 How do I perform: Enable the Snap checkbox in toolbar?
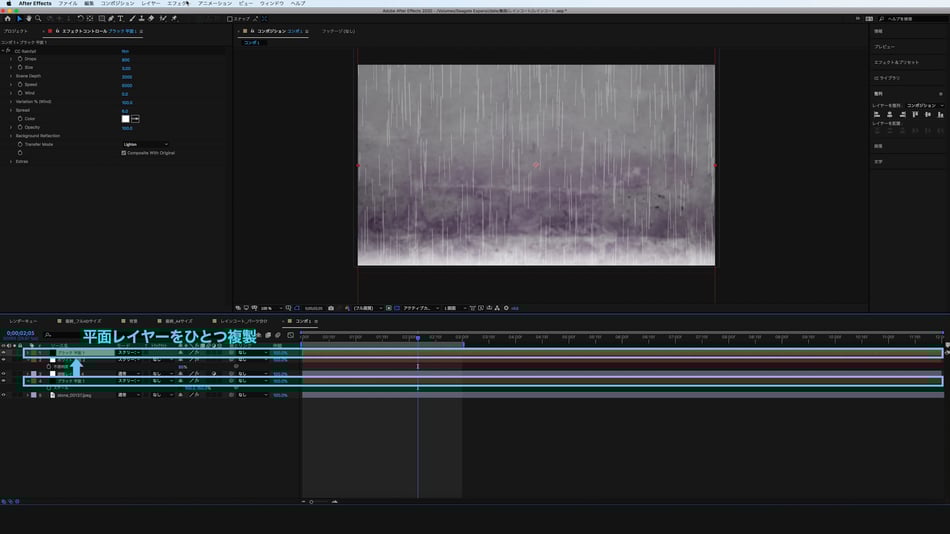tap(230, 18)
